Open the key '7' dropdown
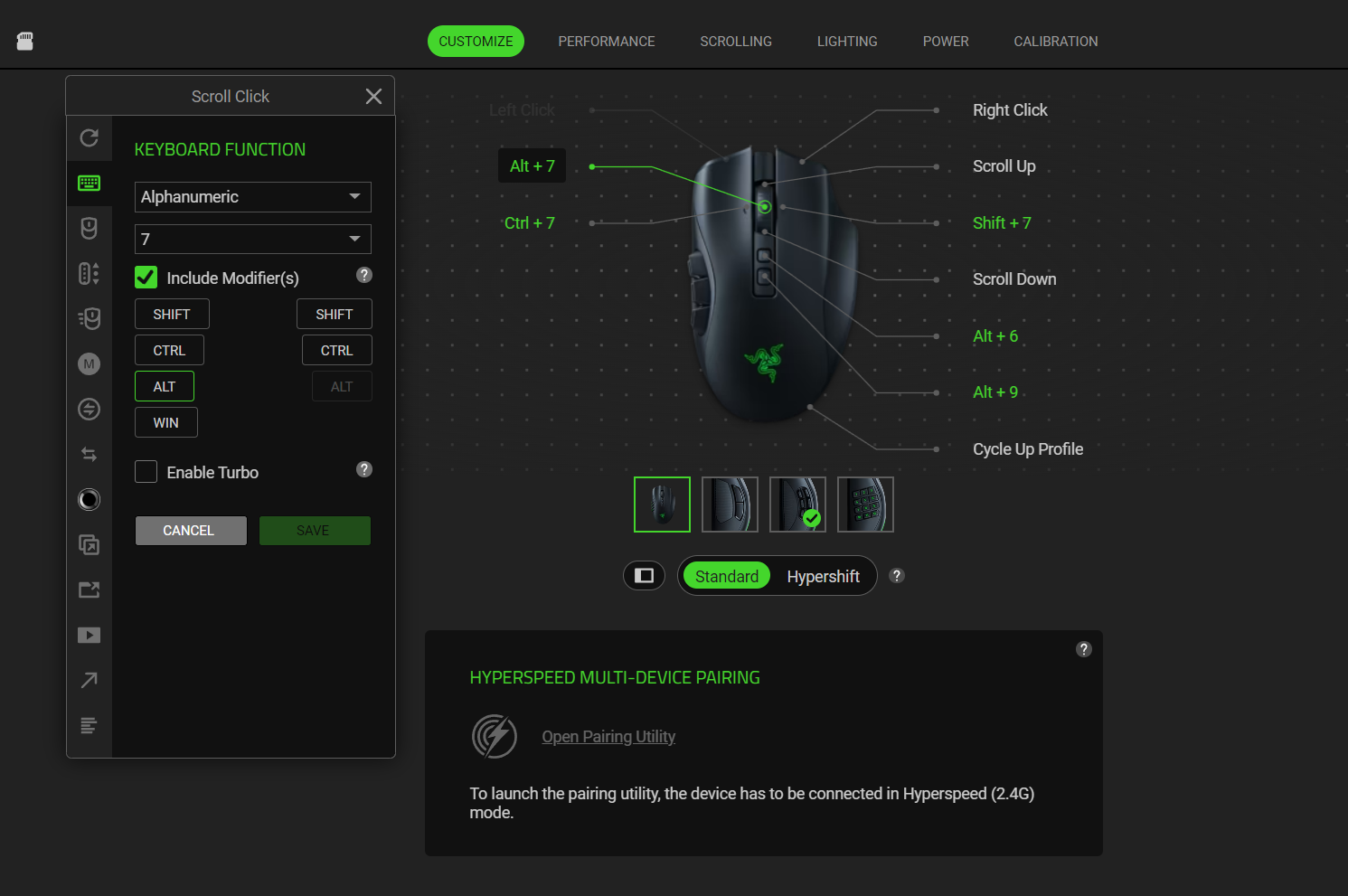The width and height of the screenshot is (1348, 896). pyautogui.click(x=253, y=239)
